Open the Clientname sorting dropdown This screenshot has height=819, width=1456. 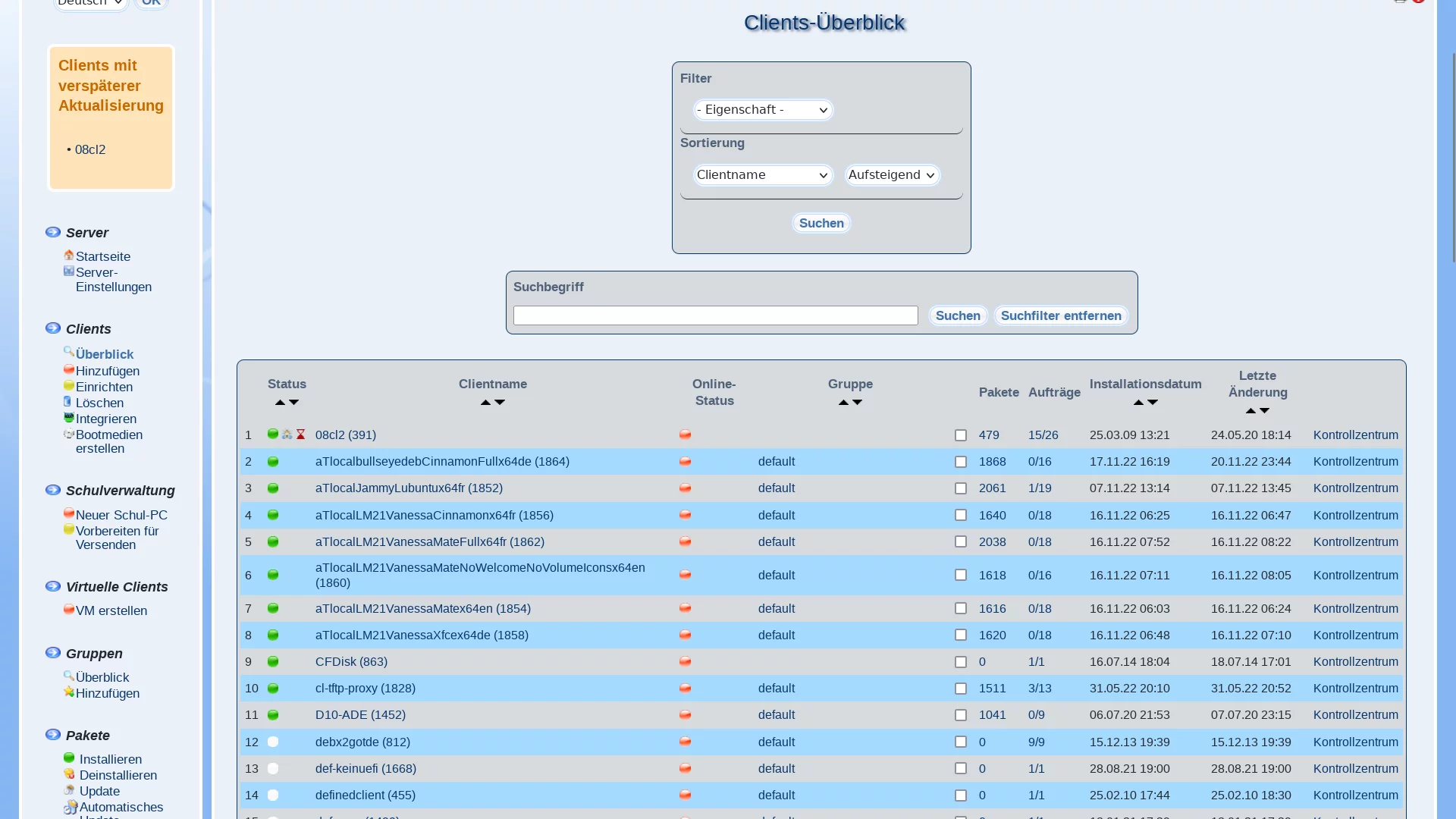[763, 175]
